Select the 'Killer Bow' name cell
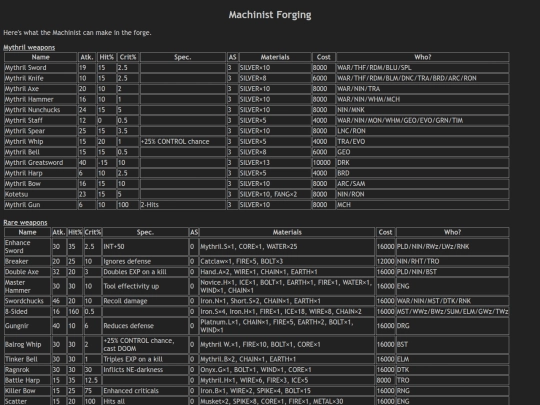This screenshot has height=405, width=540. [x=28, y=391]
